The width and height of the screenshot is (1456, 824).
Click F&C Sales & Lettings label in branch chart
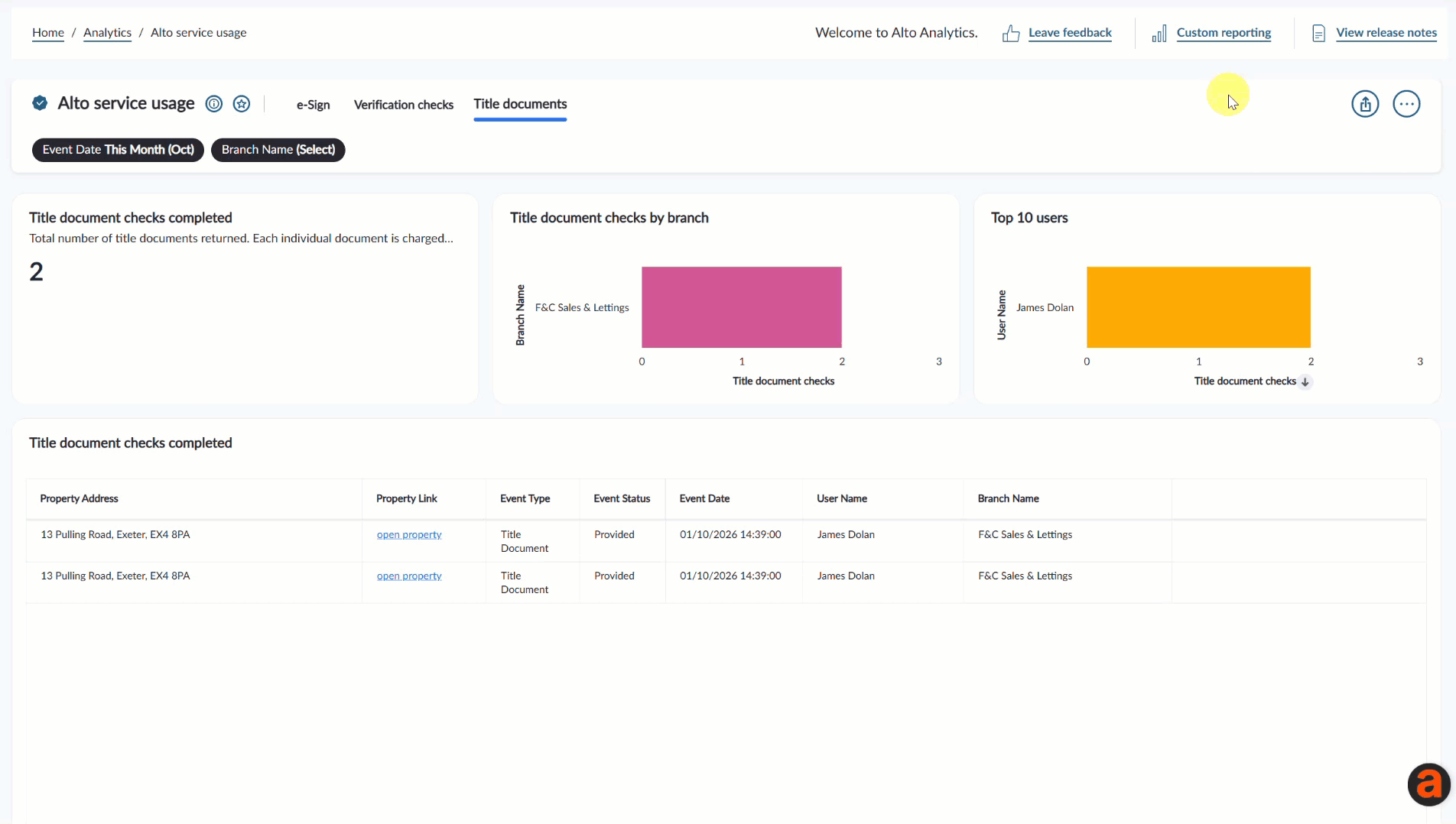tap(582, 308)
